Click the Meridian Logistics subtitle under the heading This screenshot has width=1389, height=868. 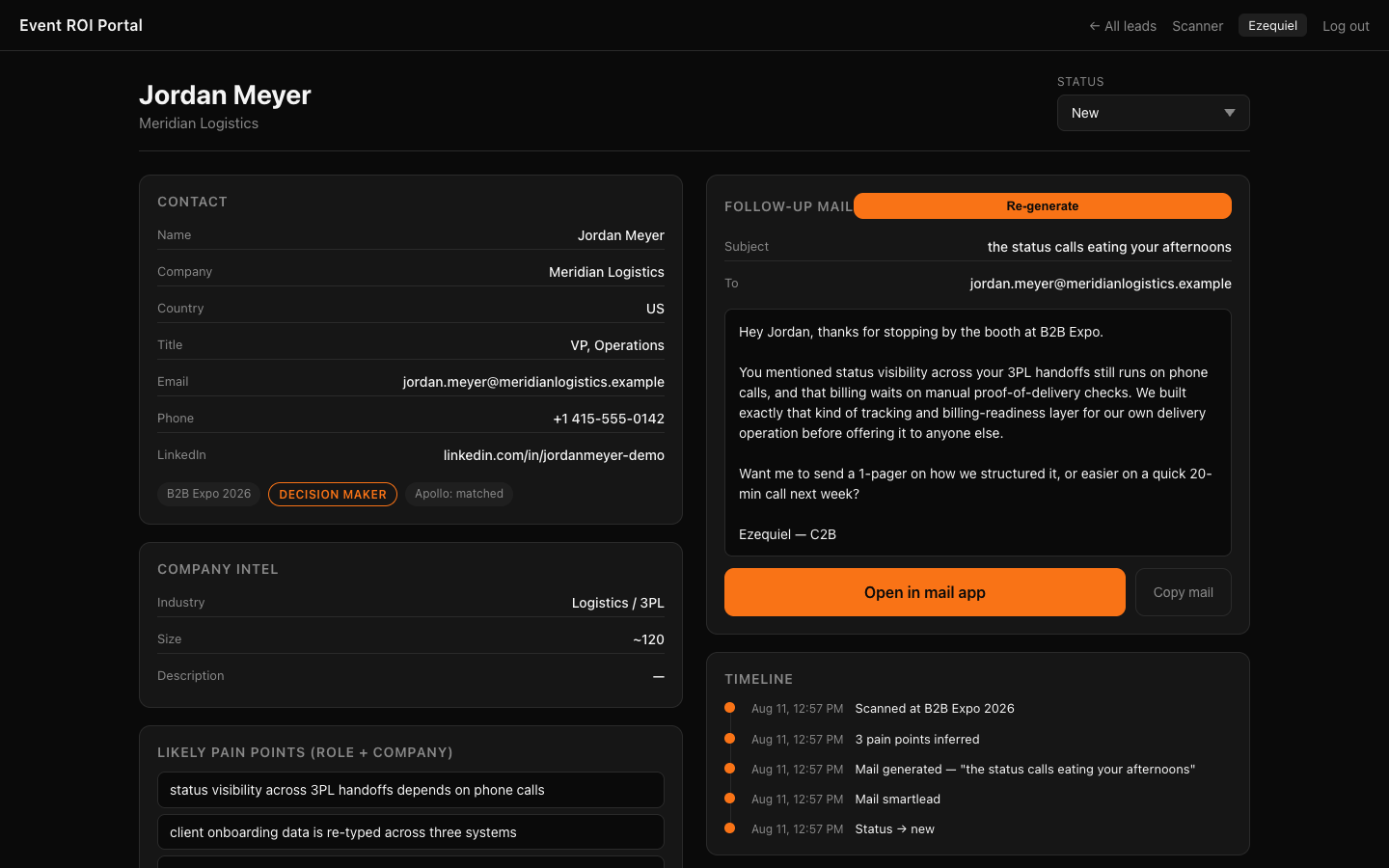pyautogui.click(x=199, y=123)
